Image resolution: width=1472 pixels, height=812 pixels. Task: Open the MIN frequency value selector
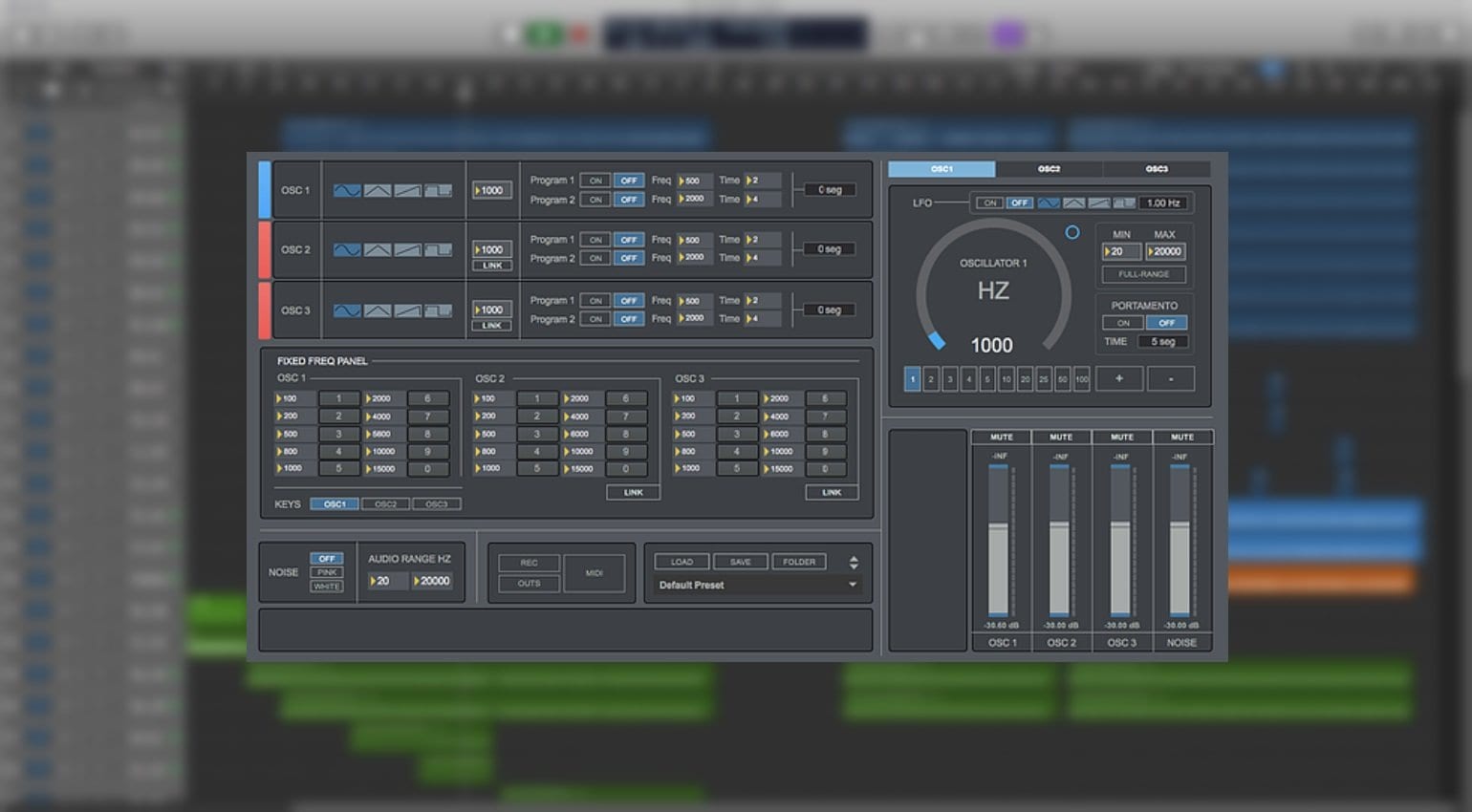point(1119,251)
